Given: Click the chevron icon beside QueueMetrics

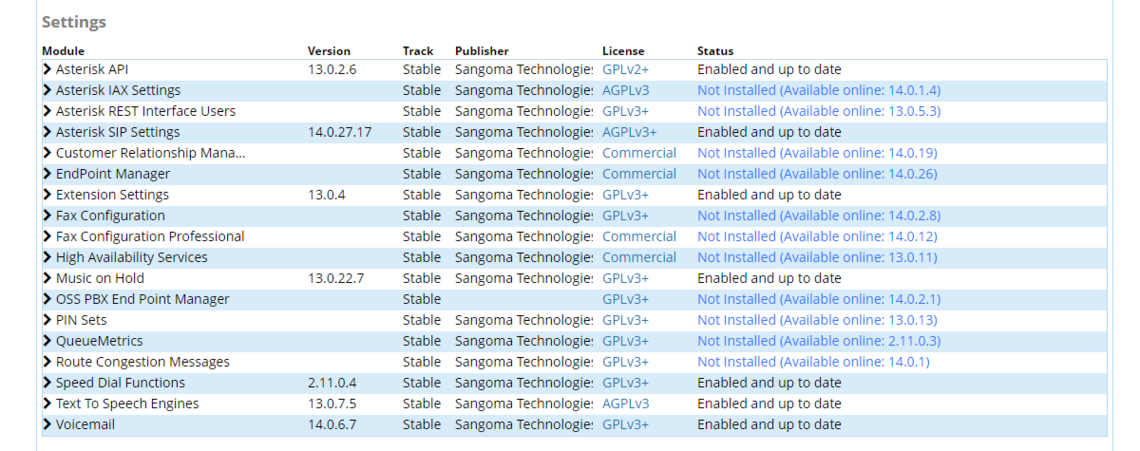Looking at the screenshot, I should (47, 341).
